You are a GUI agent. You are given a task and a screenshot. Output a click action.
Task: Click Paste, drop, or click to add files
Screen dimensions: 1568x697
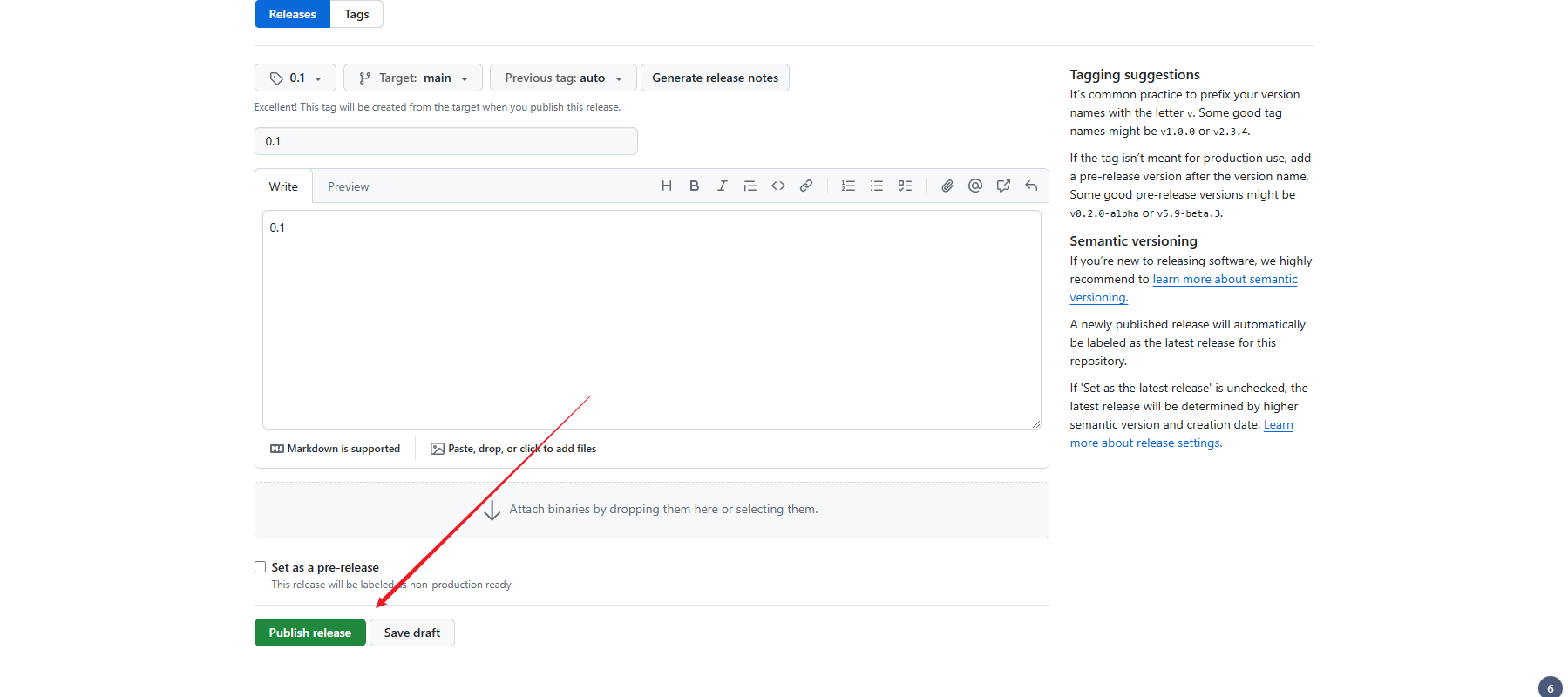(513, 449)
